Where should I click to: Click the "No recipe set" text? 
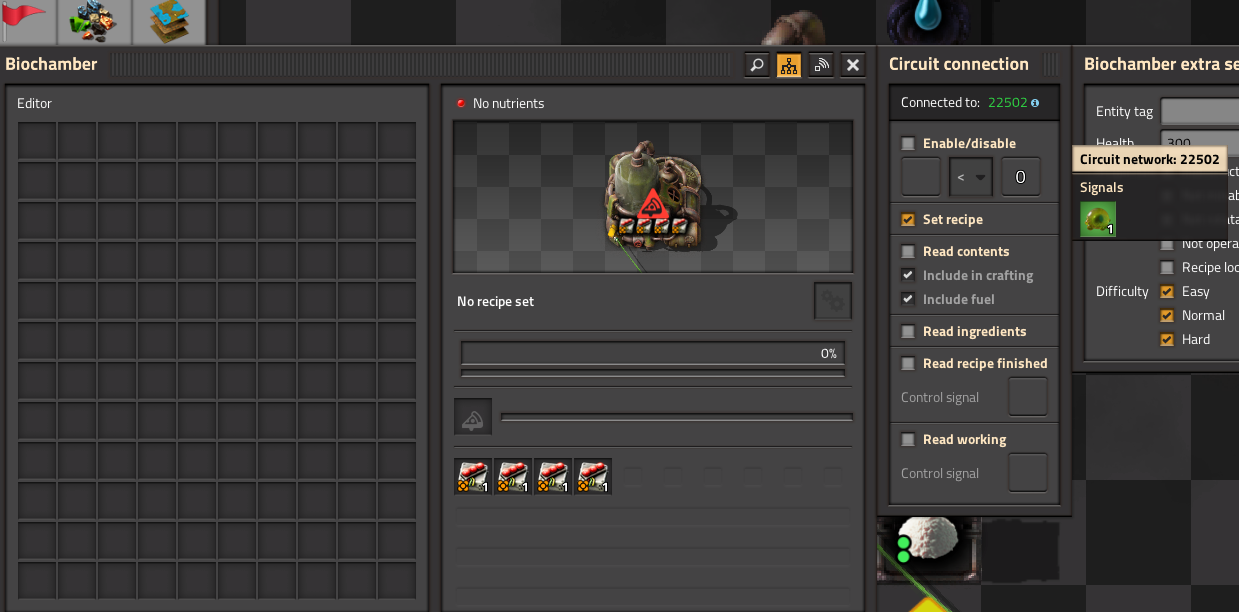[x=495, y=301]
